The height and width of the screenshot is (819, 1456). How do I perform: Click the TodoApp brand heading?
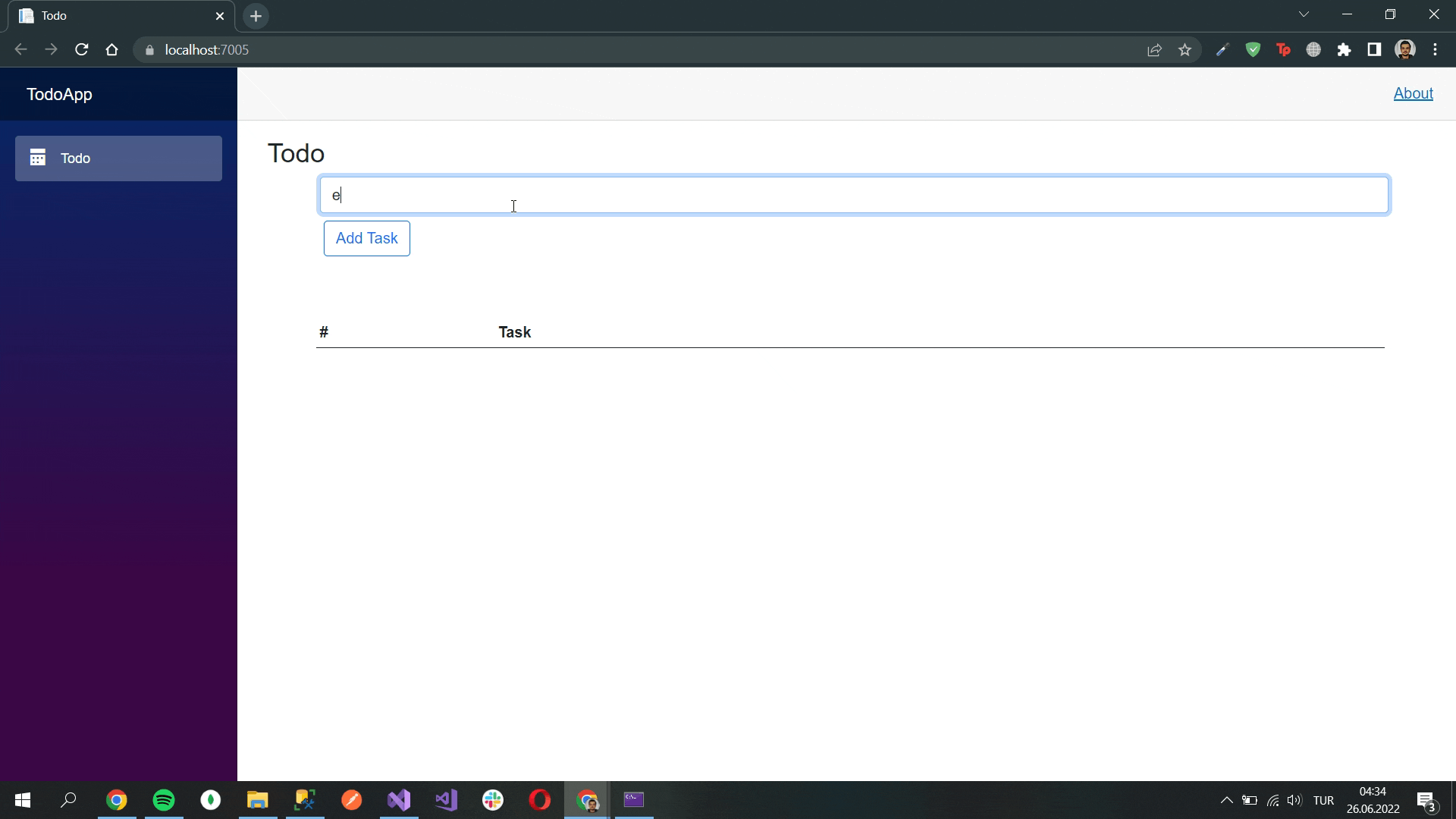[x=59, y=93]
